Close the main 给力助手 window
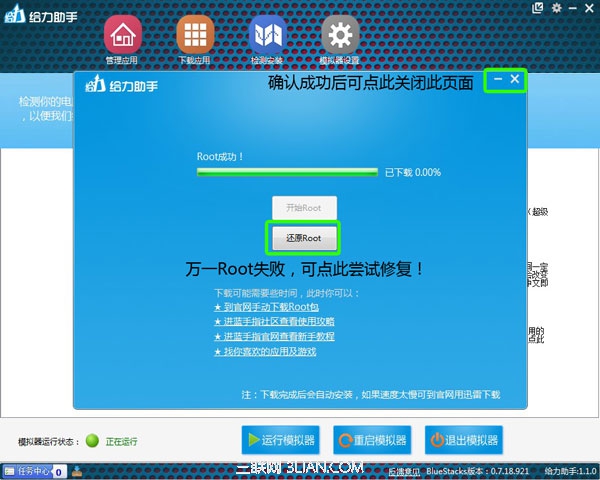The height and width of the screenshot is (480, 600). tap(590, 8)
